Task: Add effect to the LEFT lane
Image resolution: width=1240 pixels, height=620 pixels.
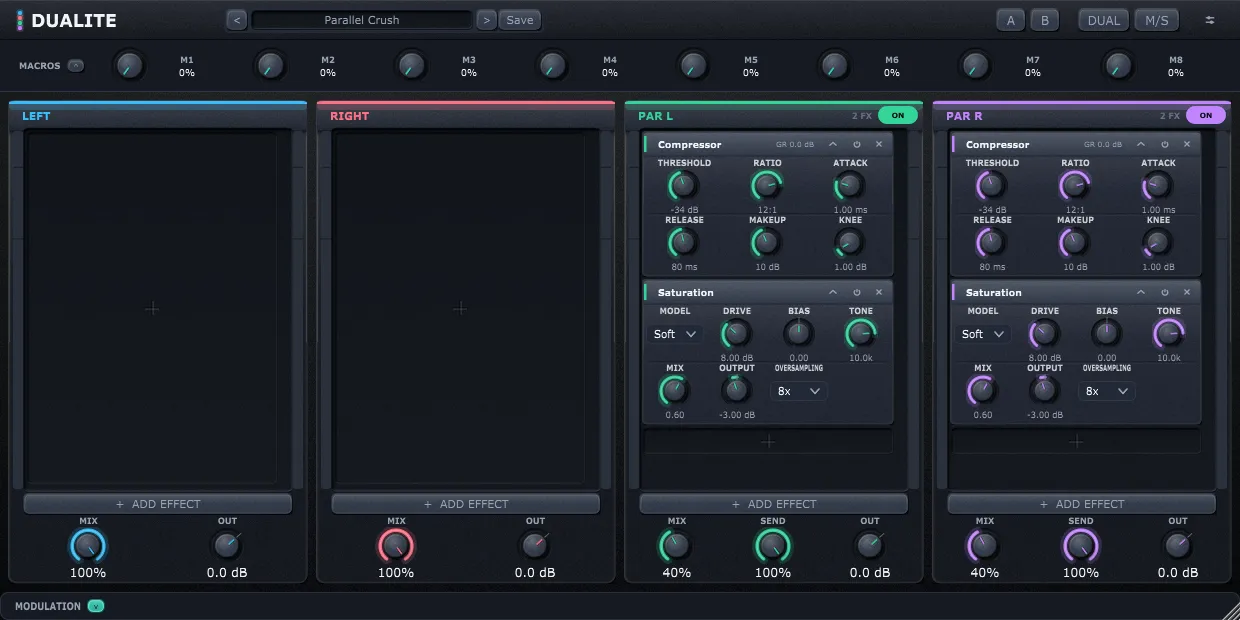Action: click(x=158, y=504)
